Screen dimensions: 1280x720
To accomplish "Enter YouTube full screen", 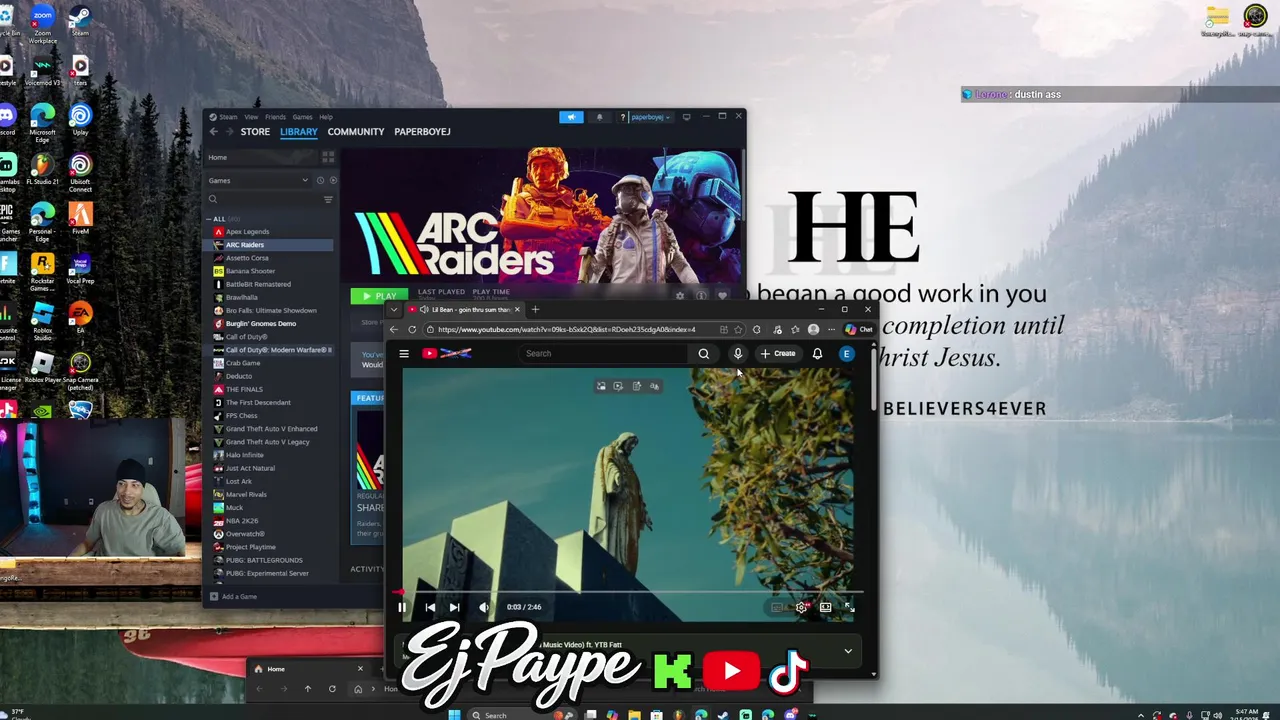I will click(x=849, y=607).
